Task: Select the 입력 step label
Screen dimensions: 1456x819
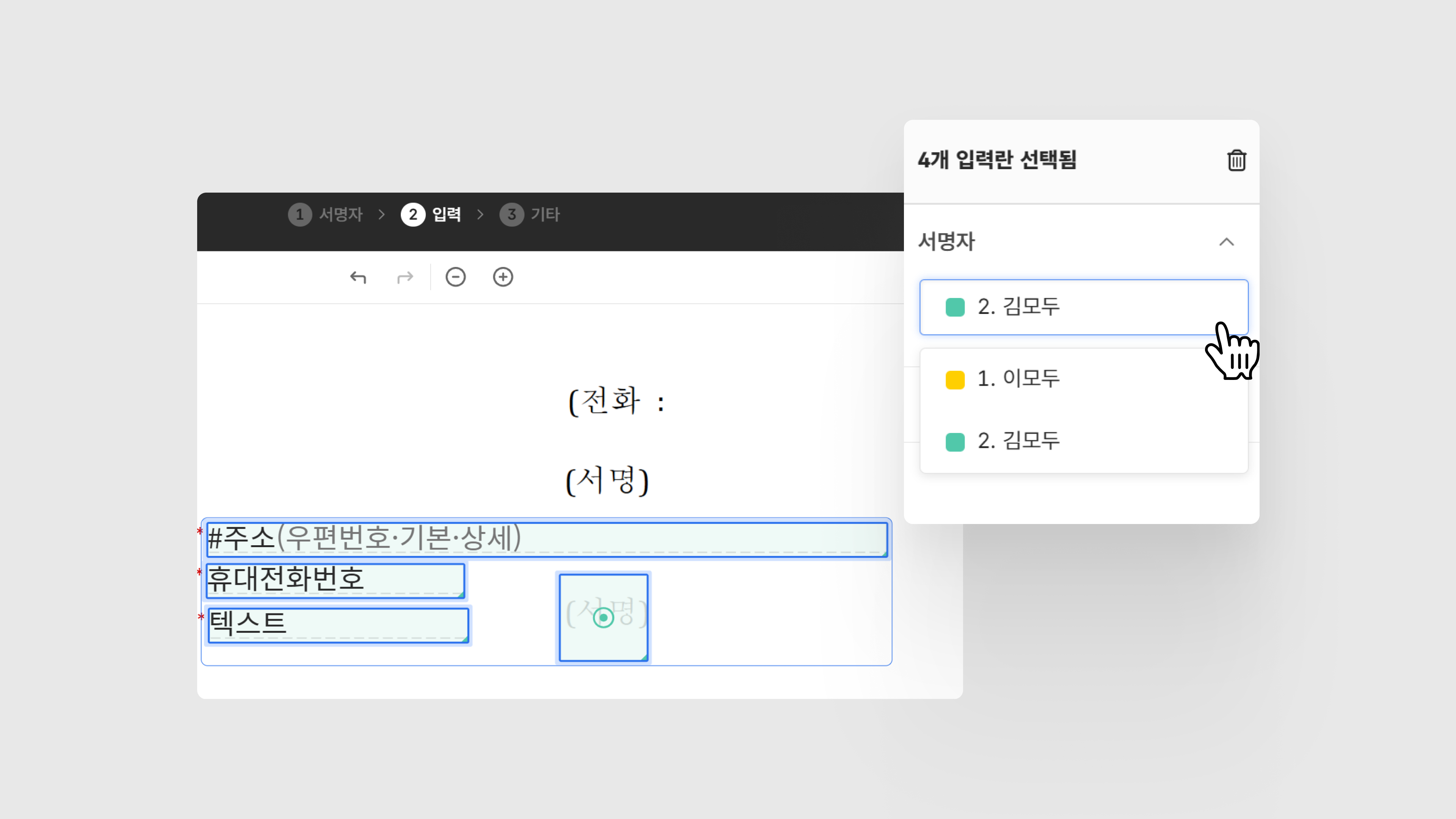Action: pos(447,215)
